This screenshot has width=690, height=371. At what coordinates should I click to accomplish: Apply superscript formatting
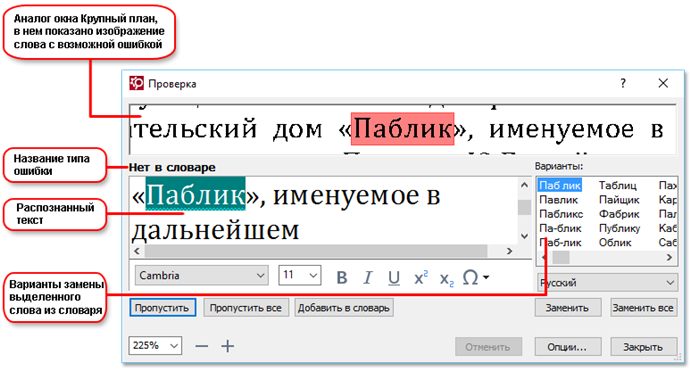tap(421, 278)
